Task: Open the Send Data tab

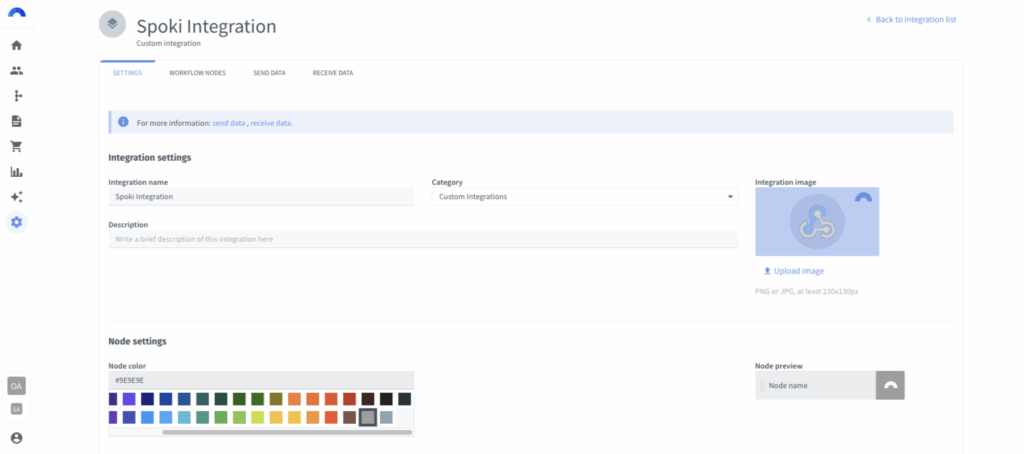Action: (x=269, y=73)
